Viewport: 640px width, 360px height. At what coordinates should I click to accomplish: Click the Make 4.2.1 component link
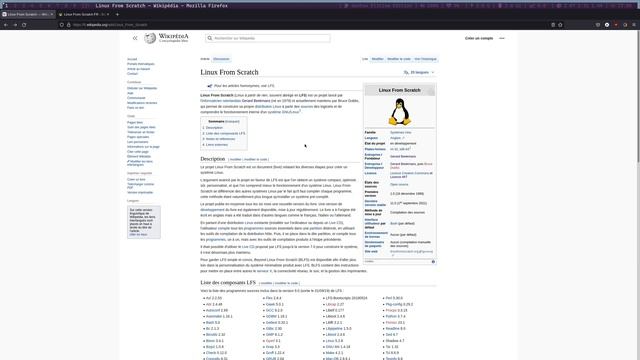tap(334, 353)
